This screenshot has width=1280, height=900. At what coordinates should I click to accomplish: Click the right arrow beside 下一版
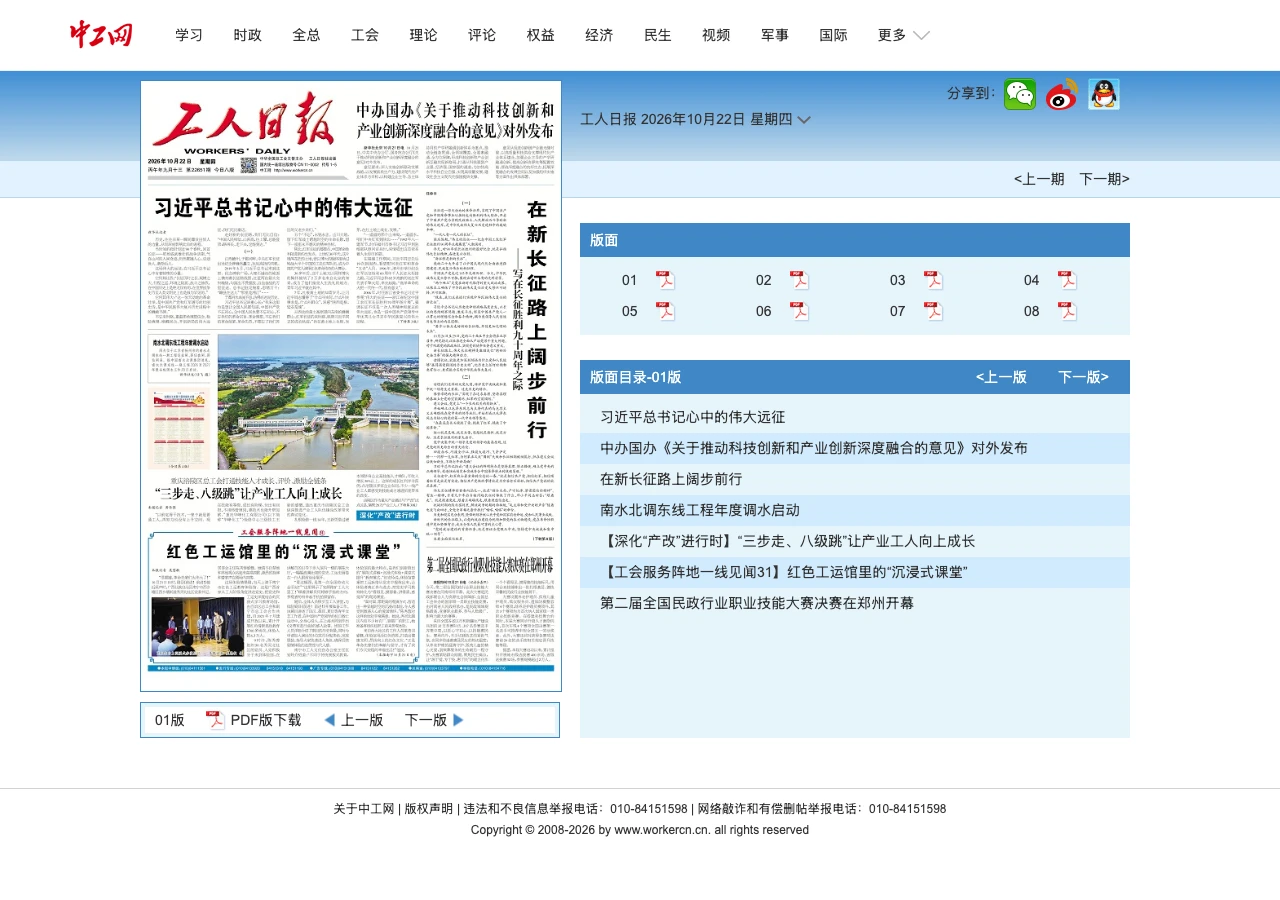pos(459,720)
